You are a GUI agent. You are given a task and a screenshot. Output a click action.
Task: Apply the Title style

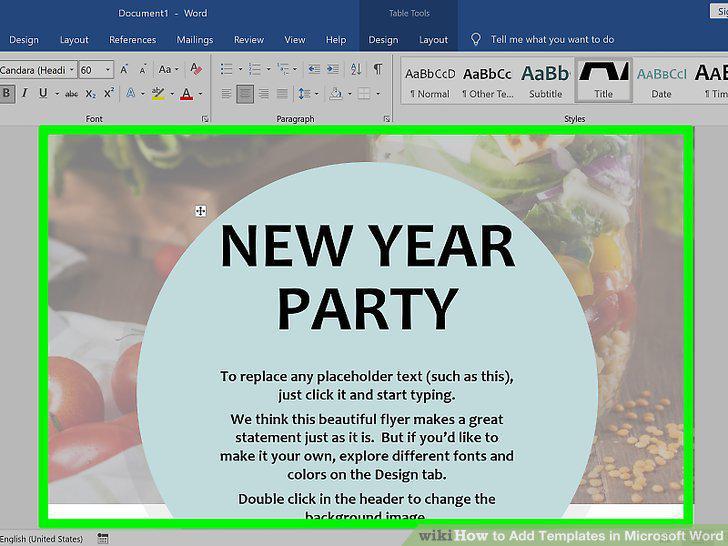tap(604, 81)
